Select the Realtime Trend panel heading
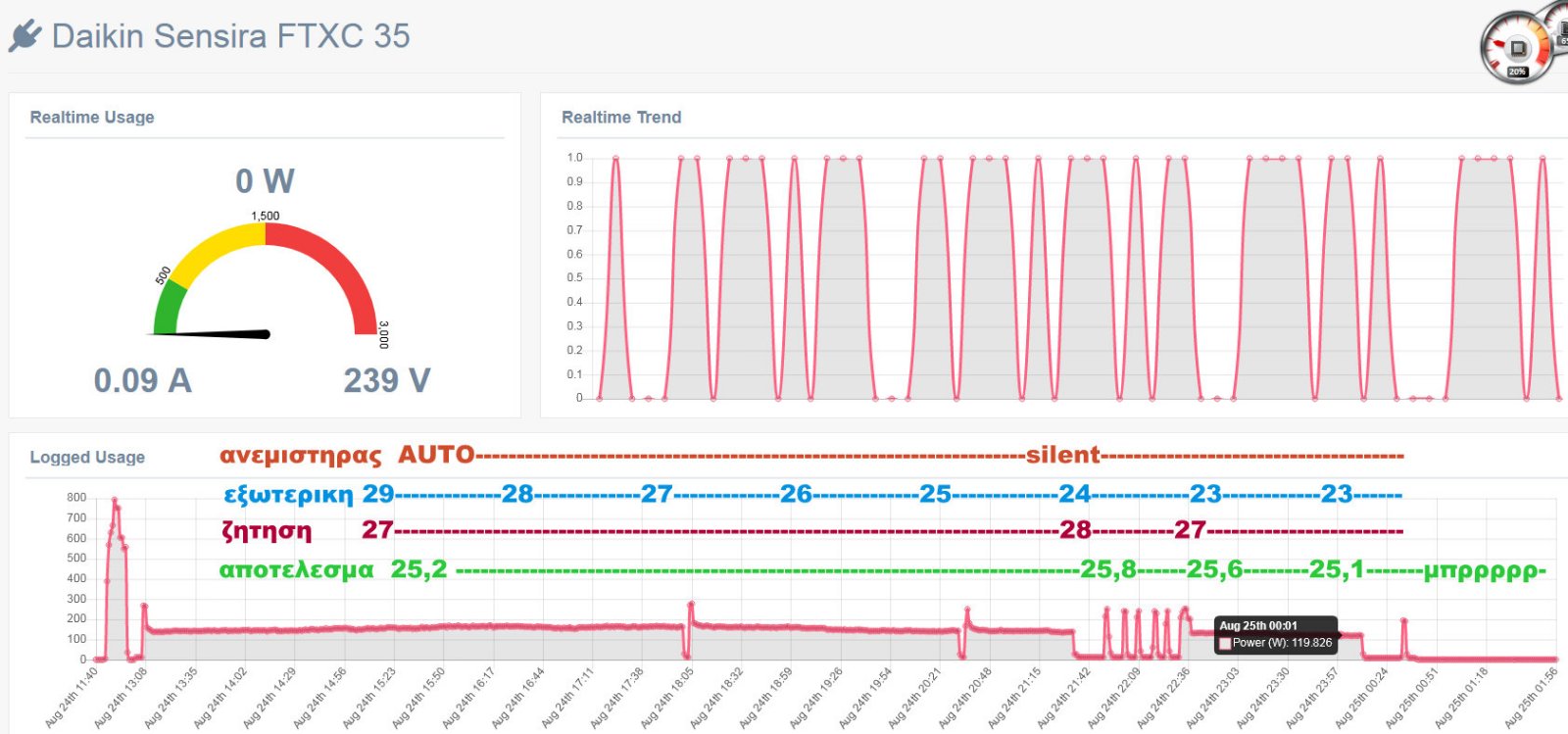 pyautogui.click(x=621, y=117)
